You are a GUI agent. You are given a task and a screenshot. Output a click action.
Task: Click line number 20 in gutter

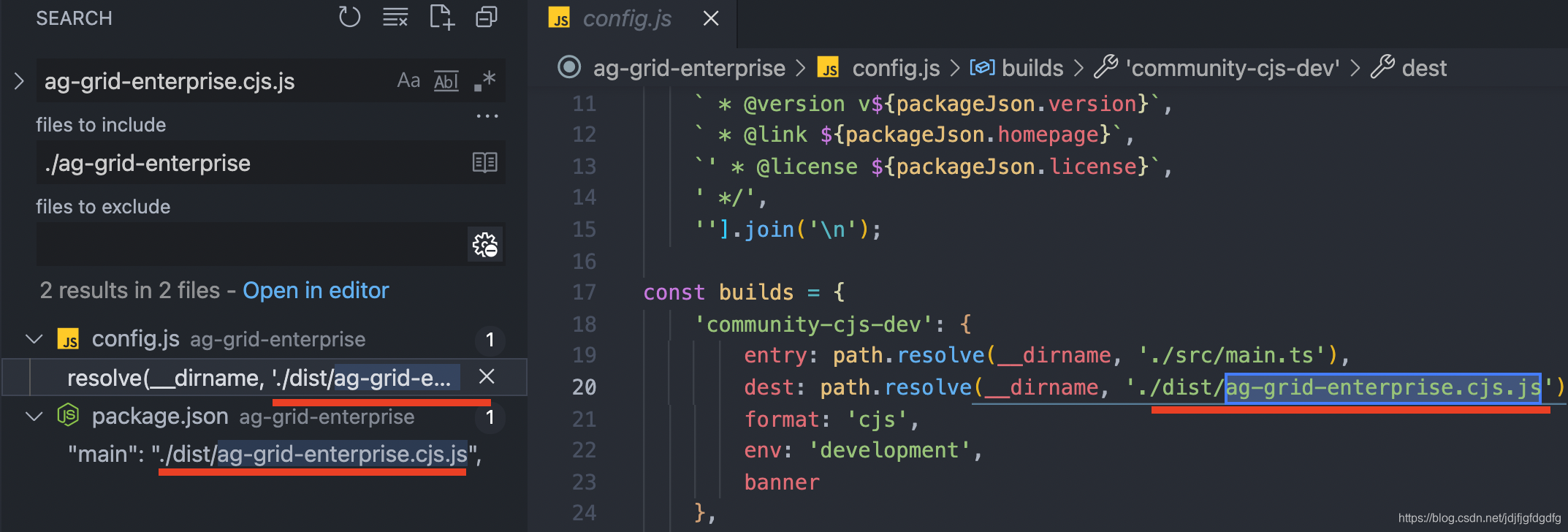click(584, 387)
